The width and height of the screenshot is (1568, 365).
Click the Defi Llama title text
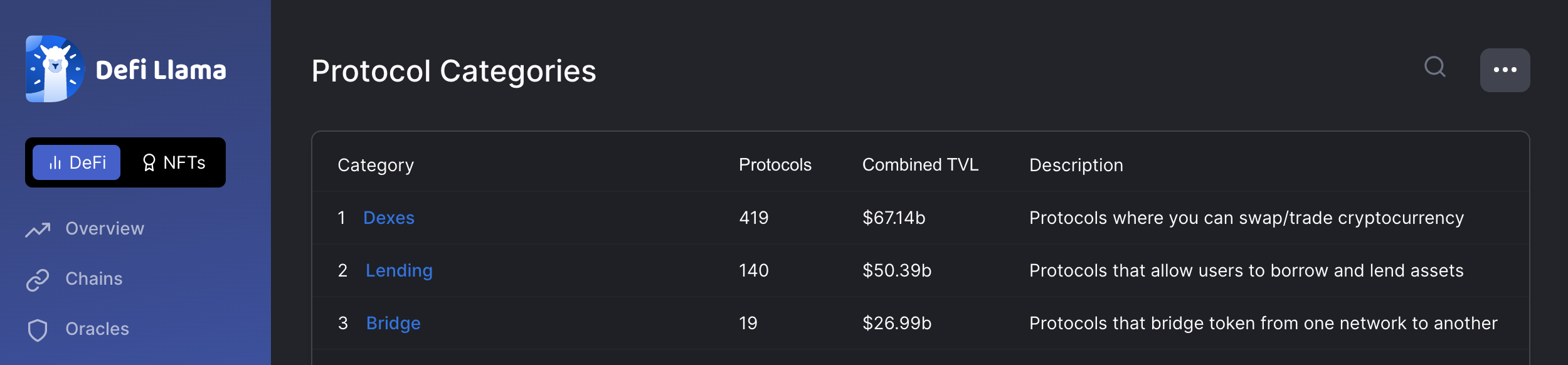click(x=161, y=70)
